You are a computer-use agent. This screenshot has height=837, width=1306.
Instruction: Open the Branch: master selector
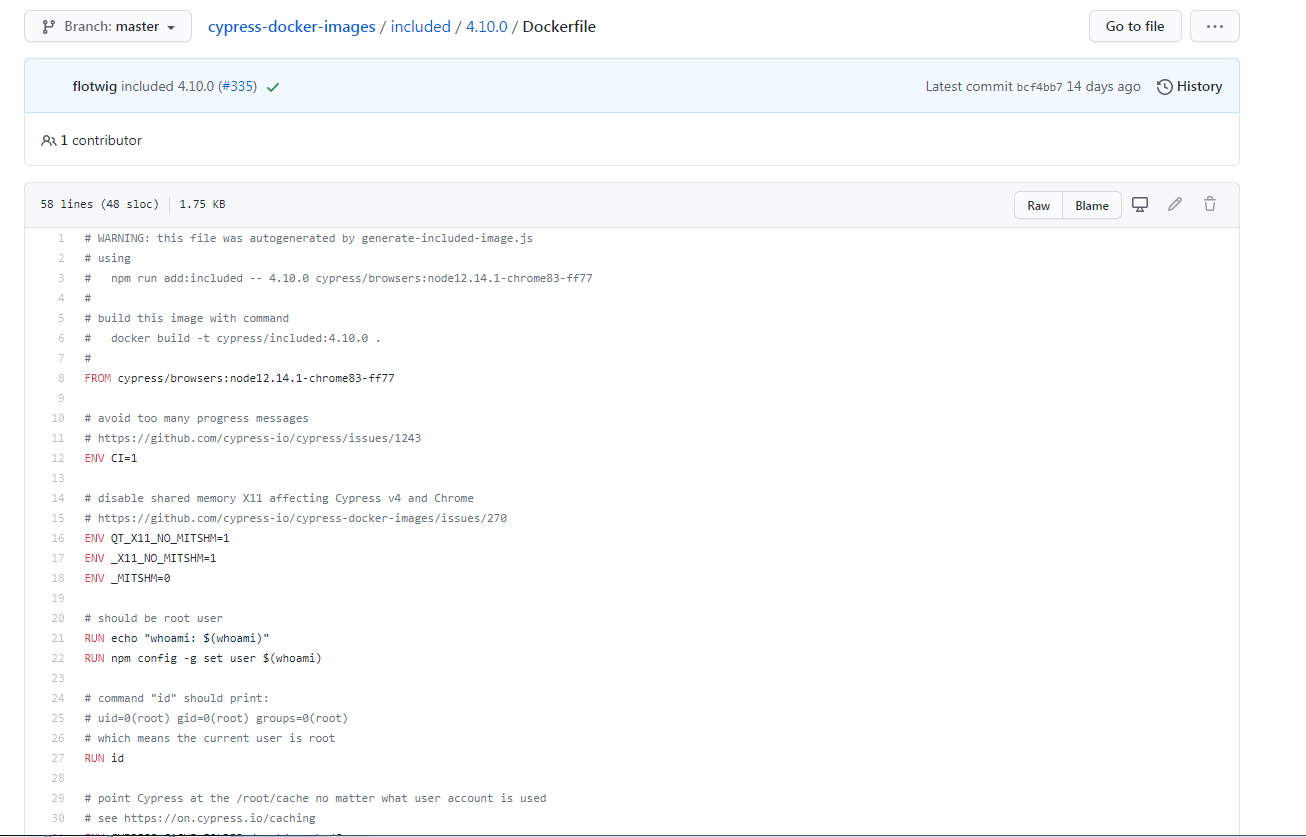coord(107,26)
